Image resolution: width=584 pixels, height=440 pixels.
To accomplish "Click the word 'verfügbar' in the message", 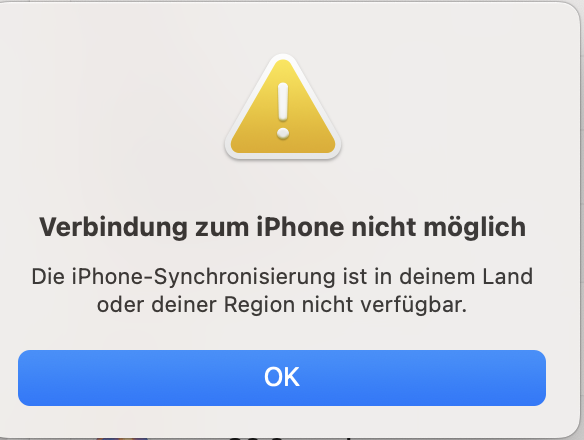I will 410,306.
